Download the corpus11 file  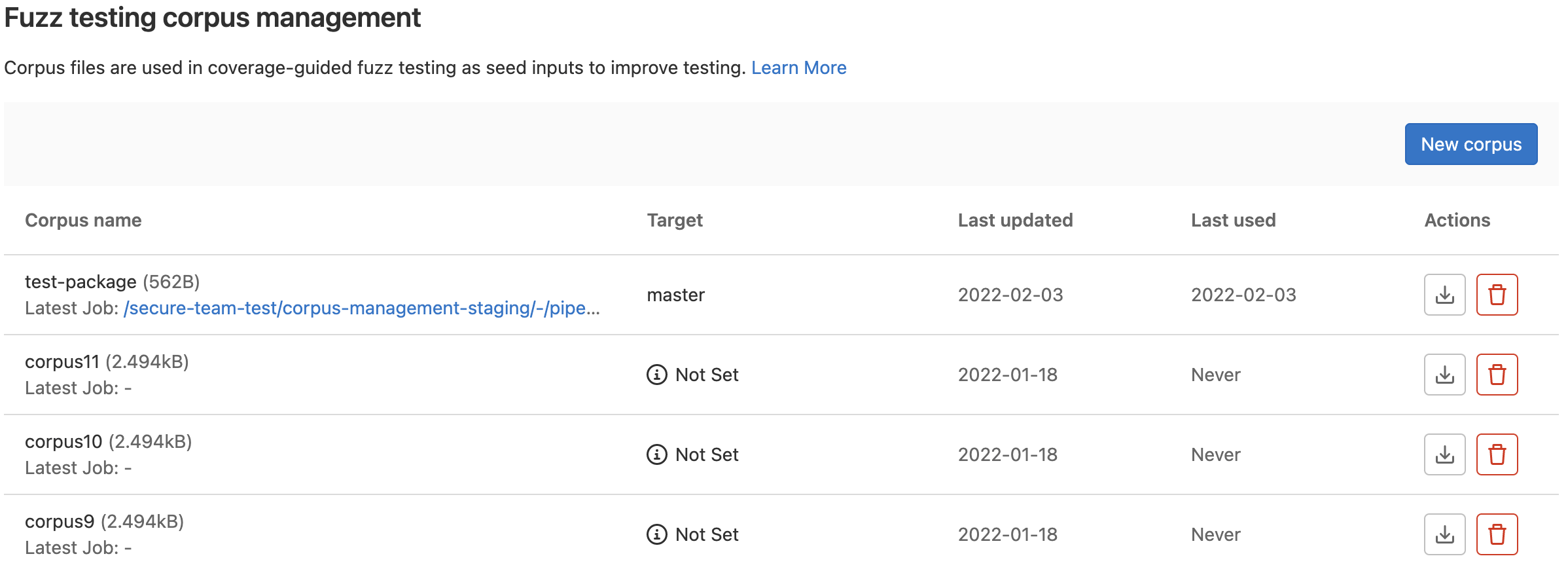pos(1444,375)
